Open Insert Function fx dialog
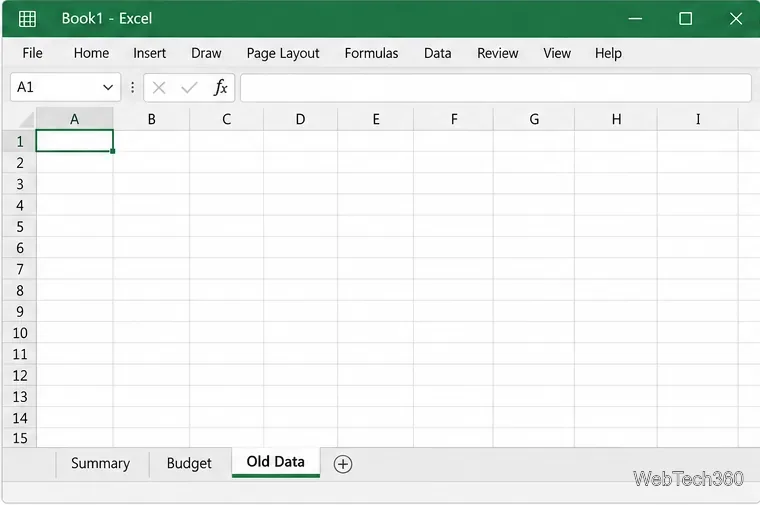This screenshot has height=505, width=760. (221, 88)
